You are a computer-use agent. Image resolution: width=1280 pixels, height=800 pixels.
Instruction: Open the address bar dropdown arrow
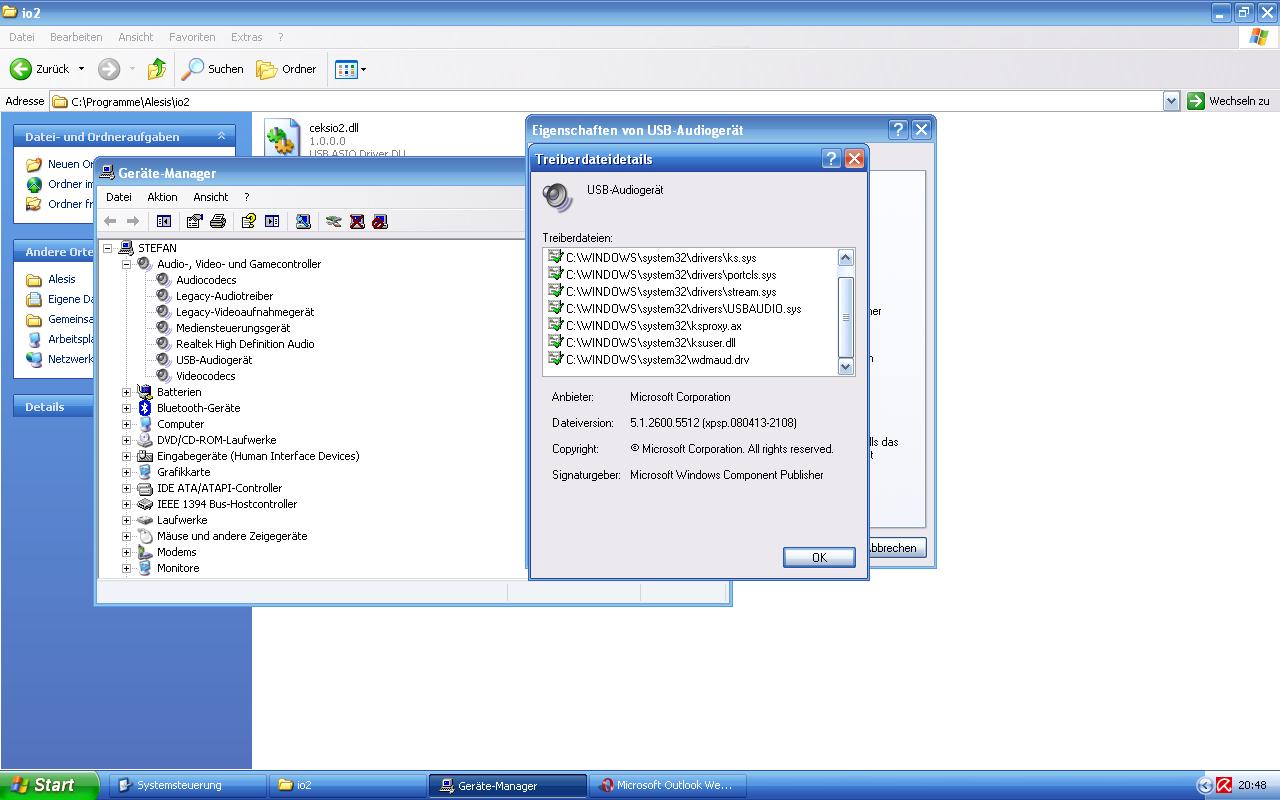(x=1172, y=101)
